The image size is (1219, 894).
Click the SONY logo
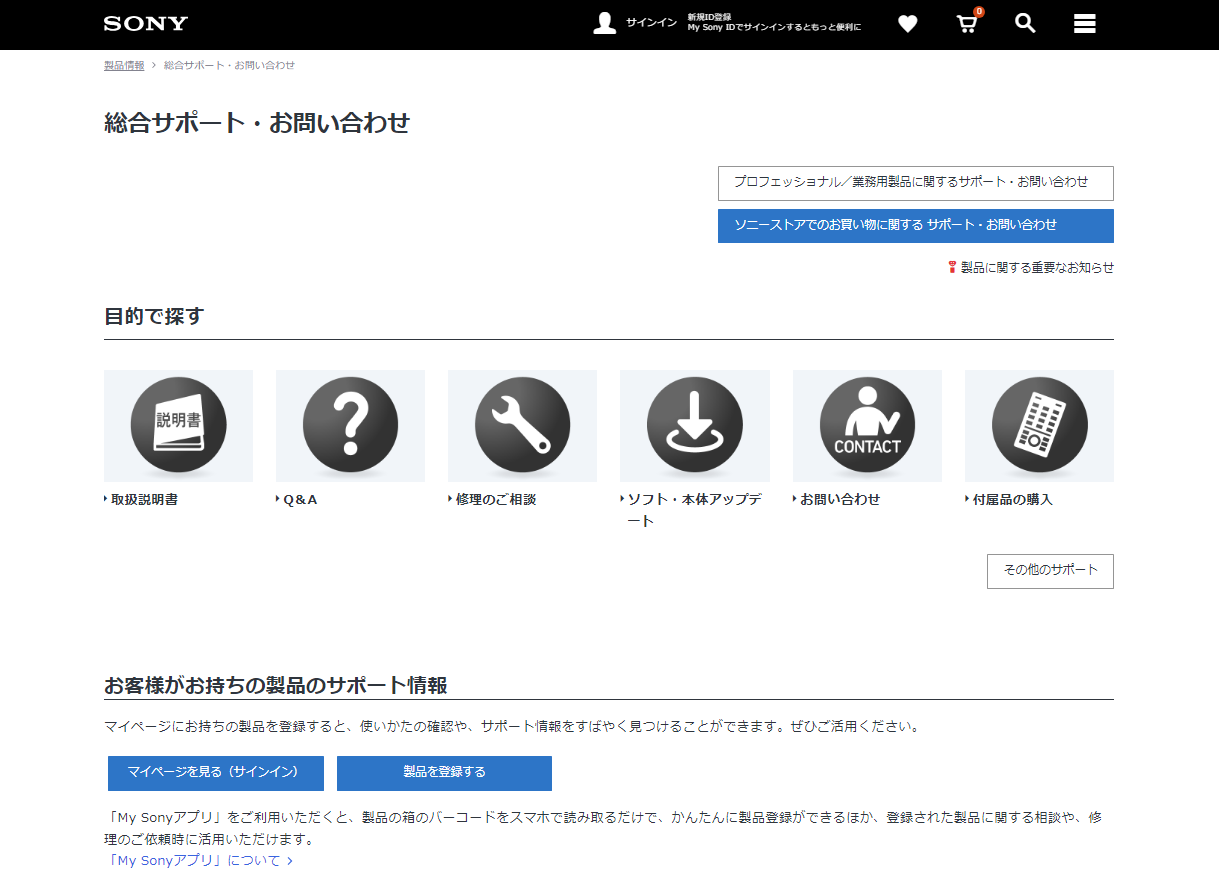(145, 23)
